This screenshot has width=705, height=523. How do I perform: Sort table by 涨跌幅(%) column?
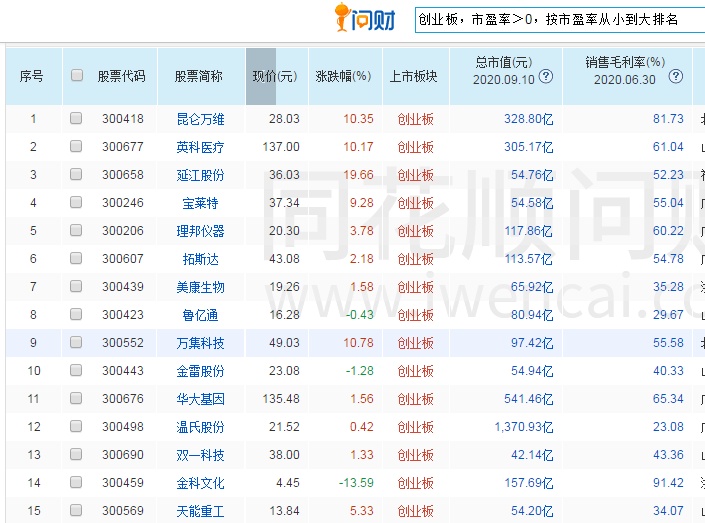pyautogui.click(x=343, y=76)
